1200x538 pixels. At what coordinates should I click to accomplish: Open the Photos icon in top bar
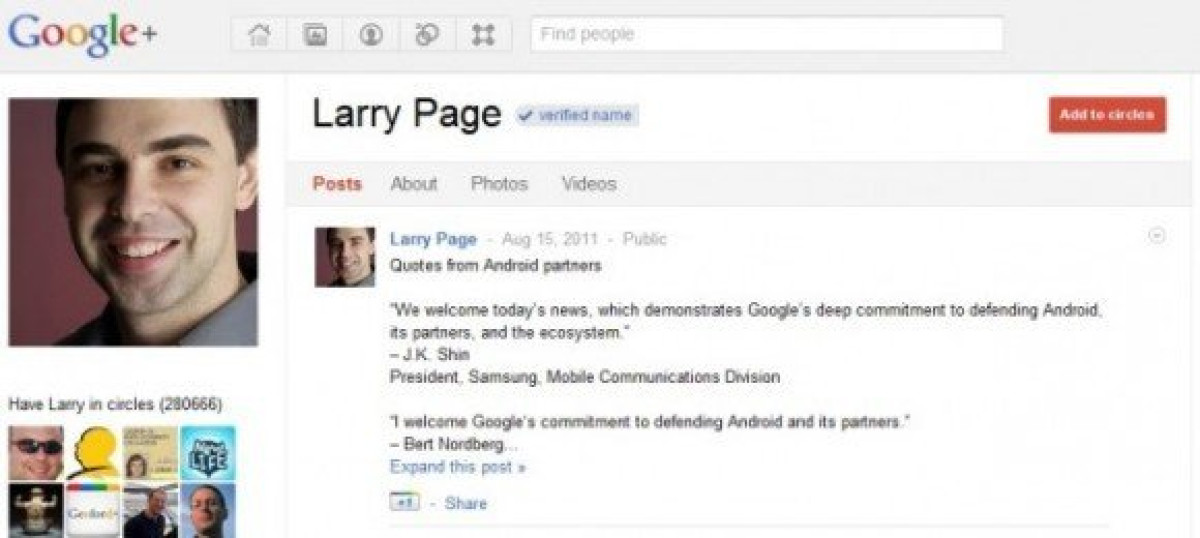pyautogui.click(x=315, y=35)
